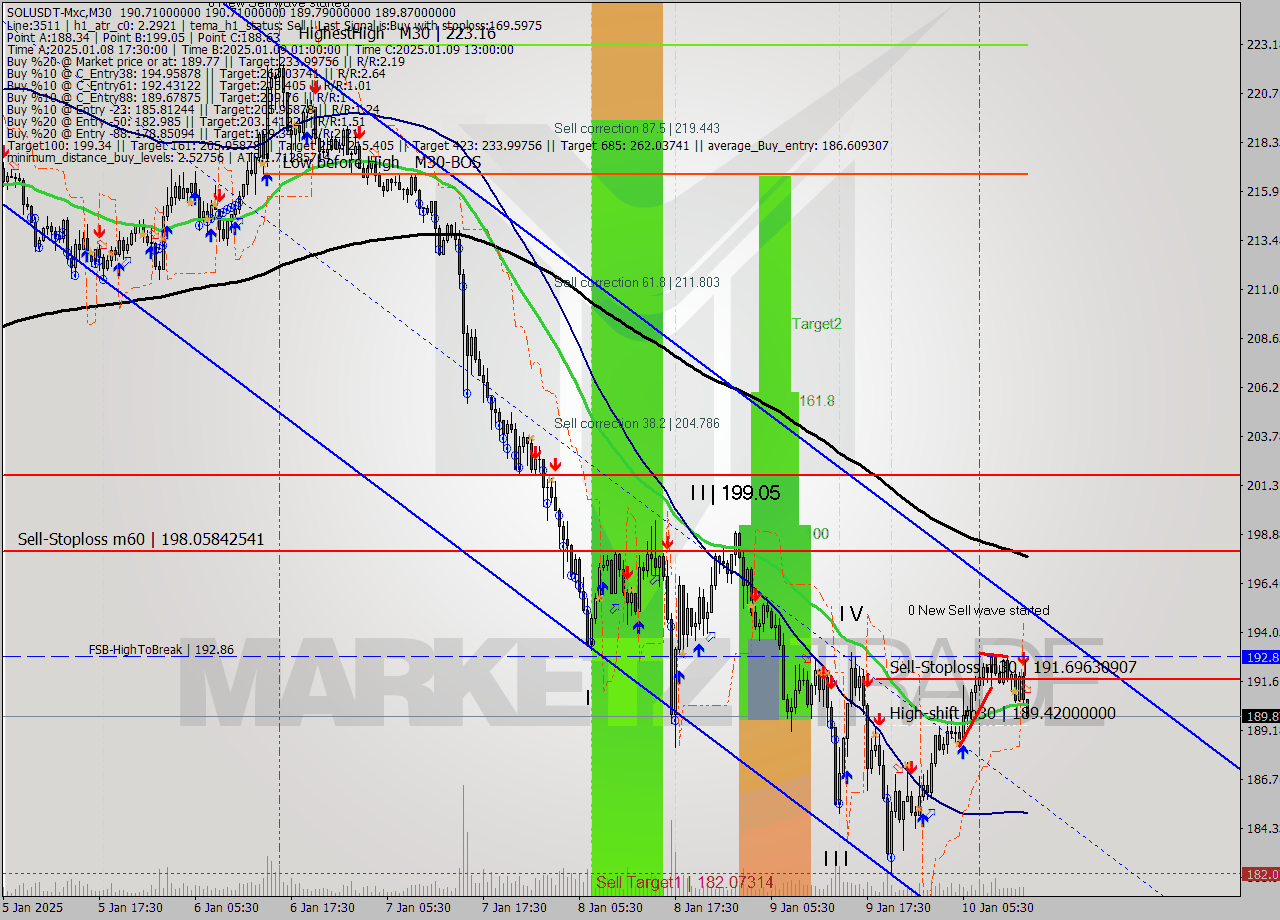Select the '8 Jan 17:30' time label
This screenshot has height=920, width=1280.
click(706, 908)
